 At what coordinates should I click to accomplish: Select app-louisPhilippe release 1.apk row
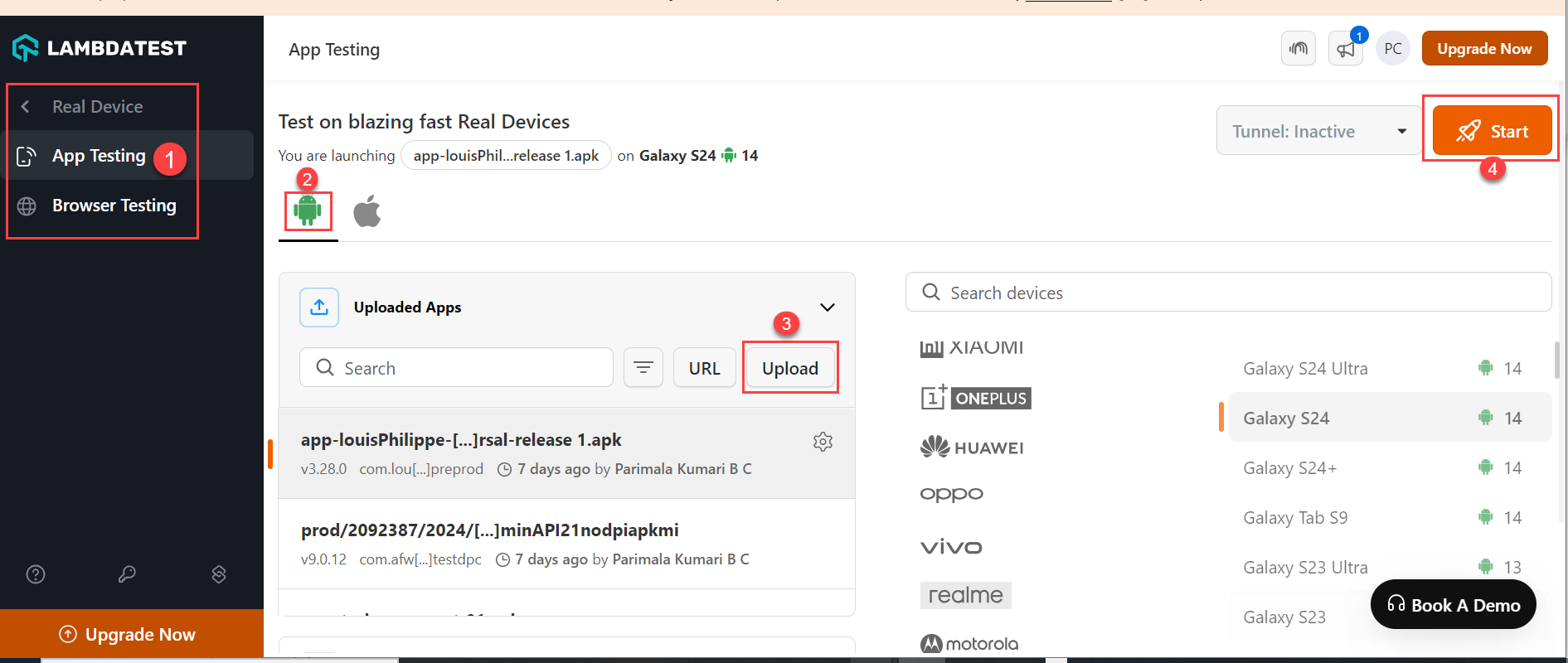pos(567,452)
